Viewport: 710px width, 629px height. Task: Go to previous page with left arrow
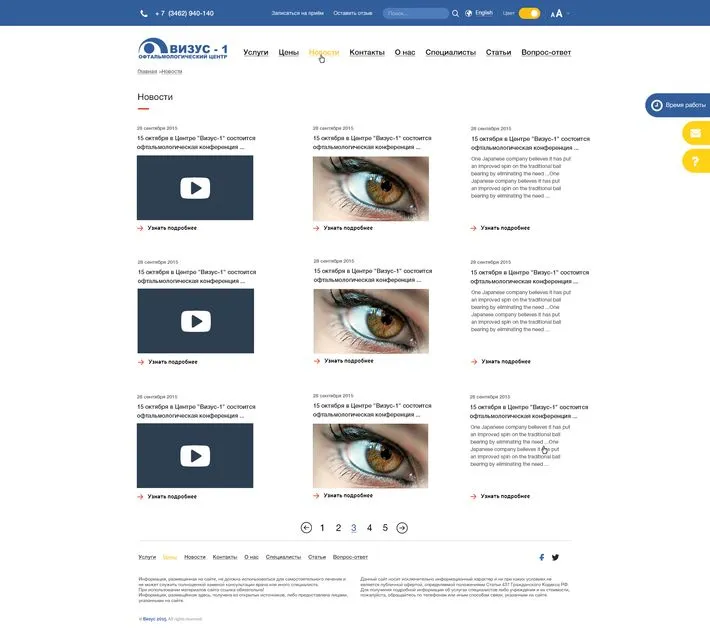tap(306, 528)
